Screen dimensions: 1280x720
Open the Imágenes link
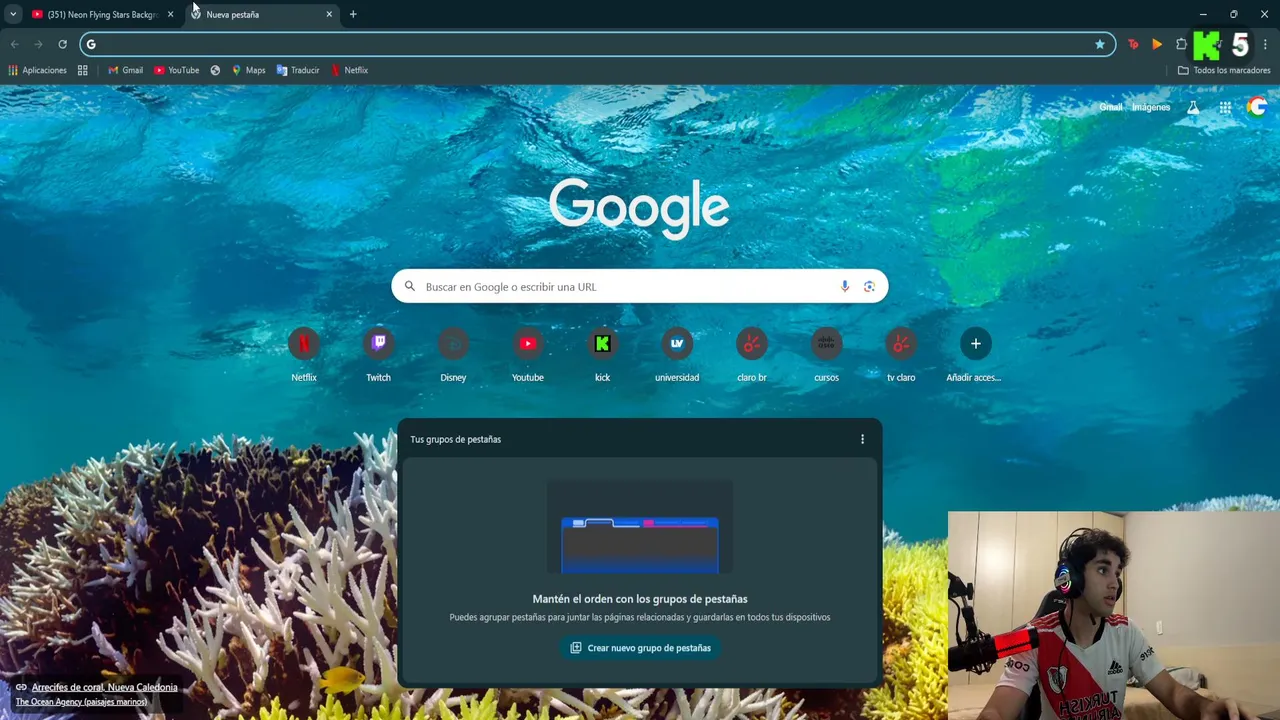pos(1151,107)
